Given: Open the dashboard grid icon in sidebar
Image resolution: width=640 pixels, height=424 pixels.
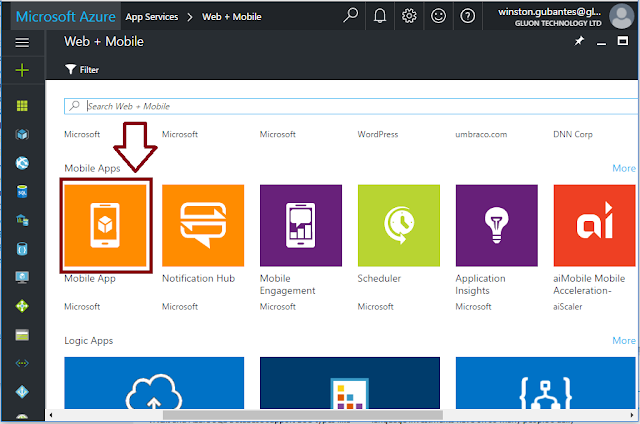Looking at the screenshot, I should click(x=22, y=106).
